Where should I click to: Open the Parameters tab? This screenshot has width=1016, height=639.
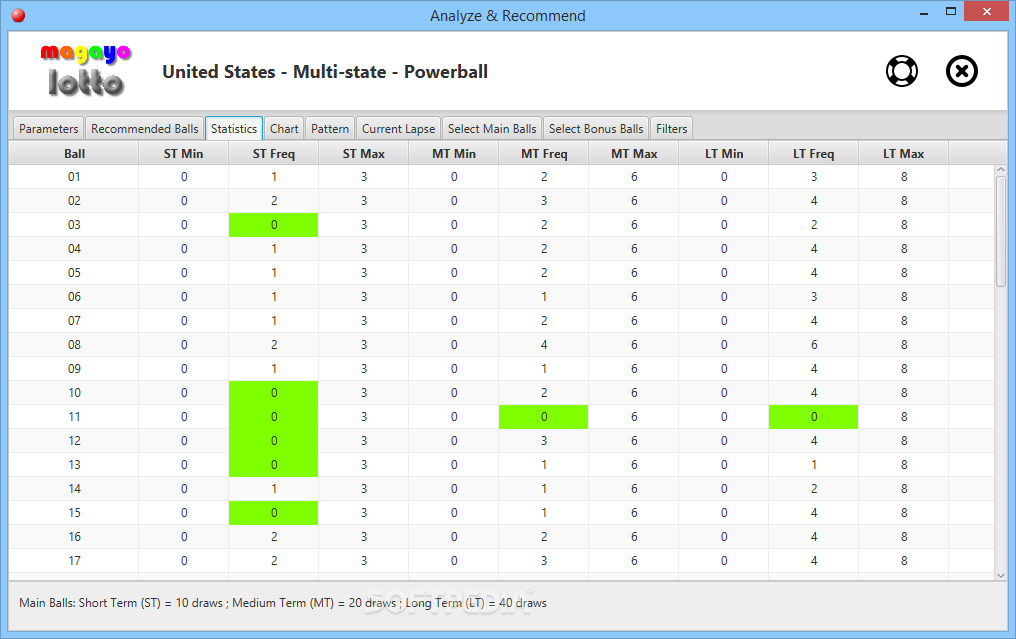tap(49, 128)
